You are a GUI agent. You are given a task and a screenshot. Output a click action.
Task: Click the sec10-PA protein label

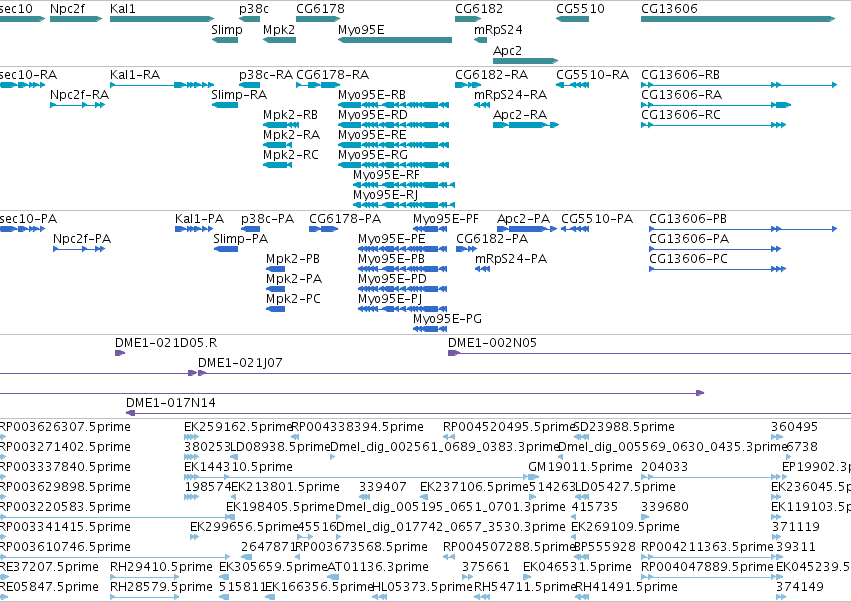pyautogui.click(x=28, y=219)
